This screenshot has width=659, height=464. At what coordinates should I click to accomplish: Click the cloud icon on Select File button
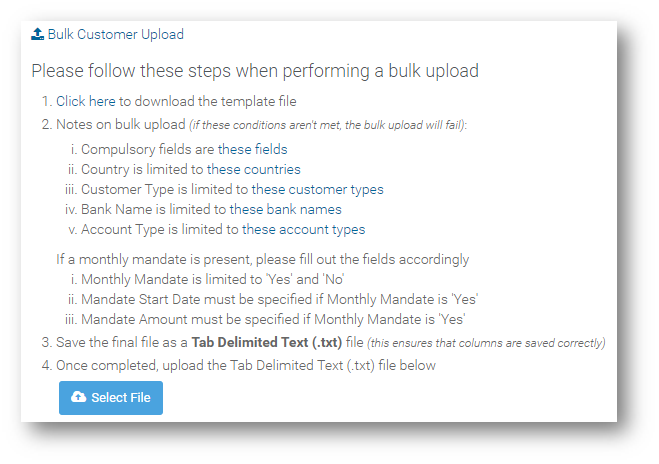point(78,397)
